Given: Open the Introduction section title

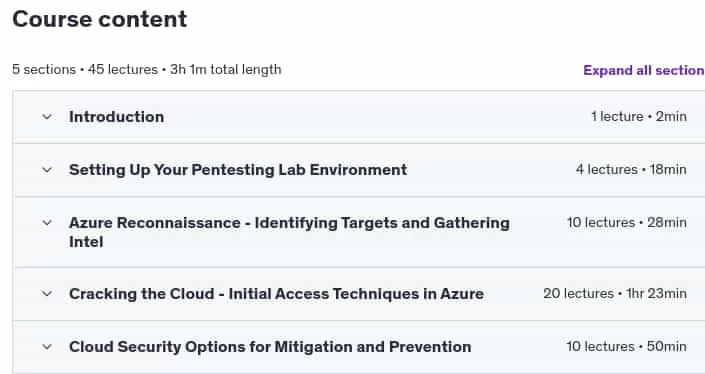Looking at the screenshot, I should coord(116,117).
